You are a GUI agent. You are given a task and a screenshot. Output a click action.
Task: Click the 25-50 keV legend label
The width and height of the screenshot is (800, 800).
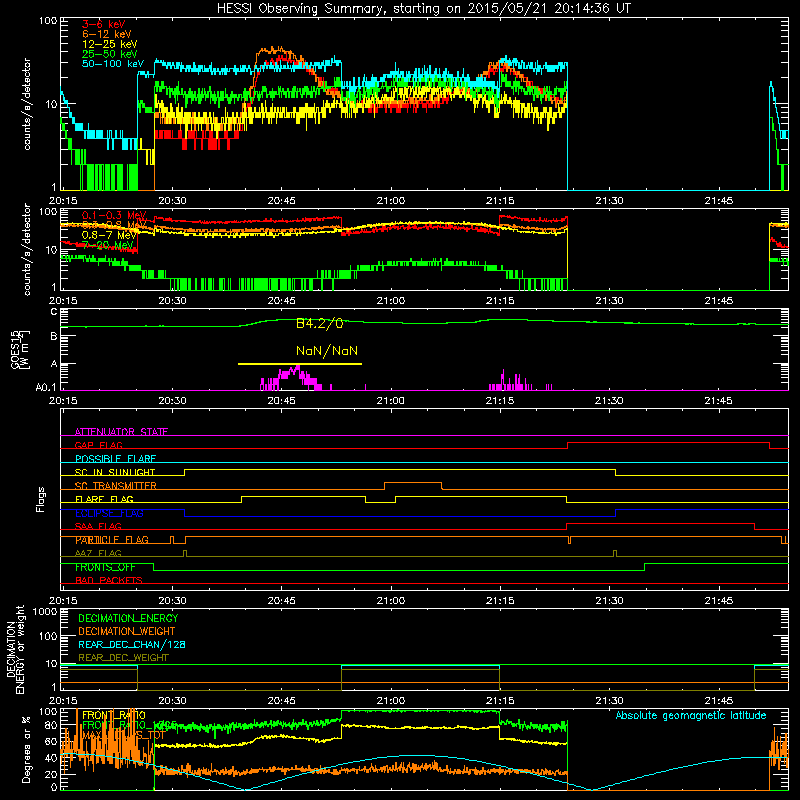(x=110, y=54)
